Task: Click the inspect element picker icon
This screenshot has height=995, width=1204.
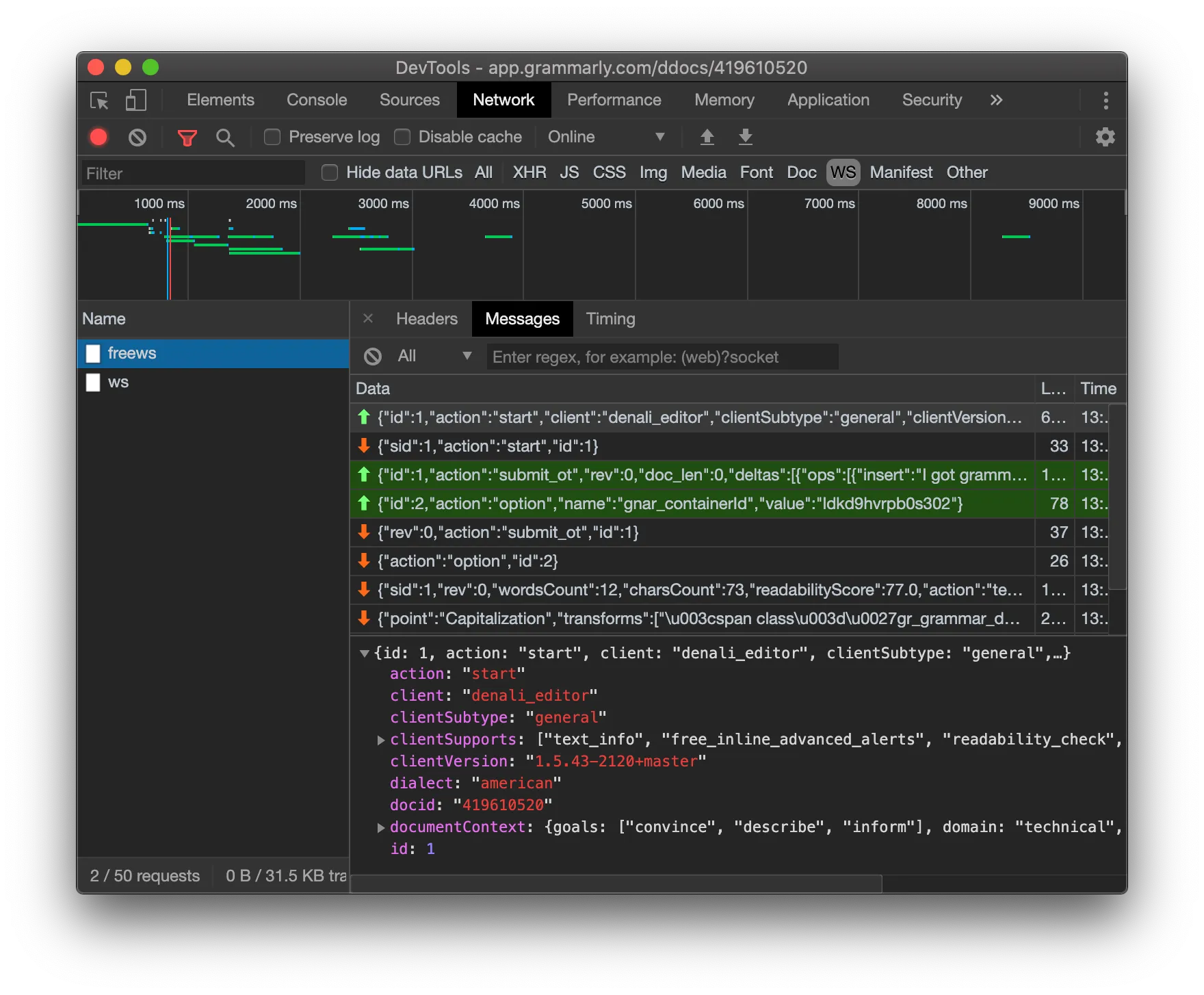Action: 99,101
